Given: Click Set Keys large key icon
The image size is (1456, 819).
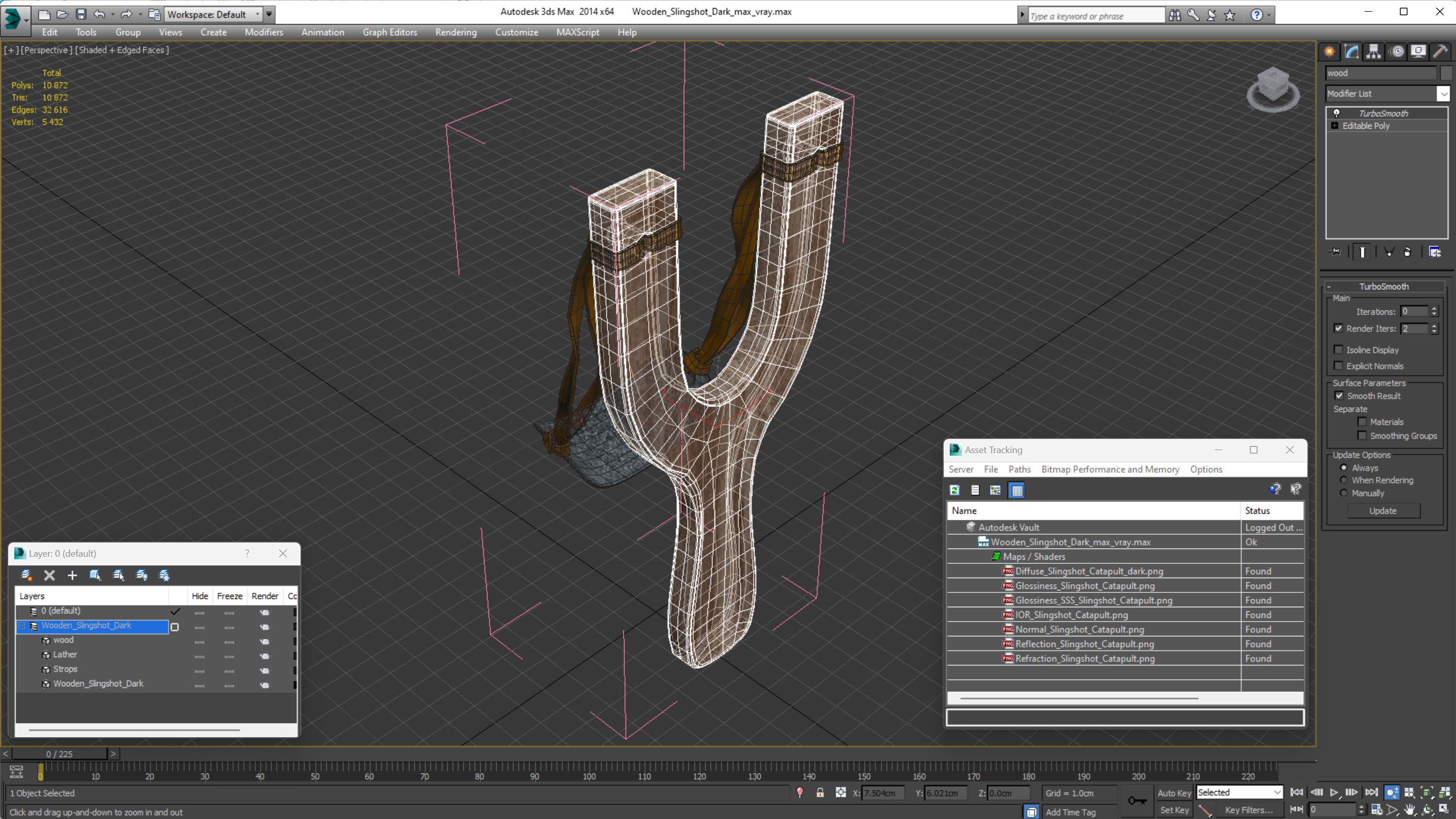Looking at the screenshot, I should tap(1137, 800).
